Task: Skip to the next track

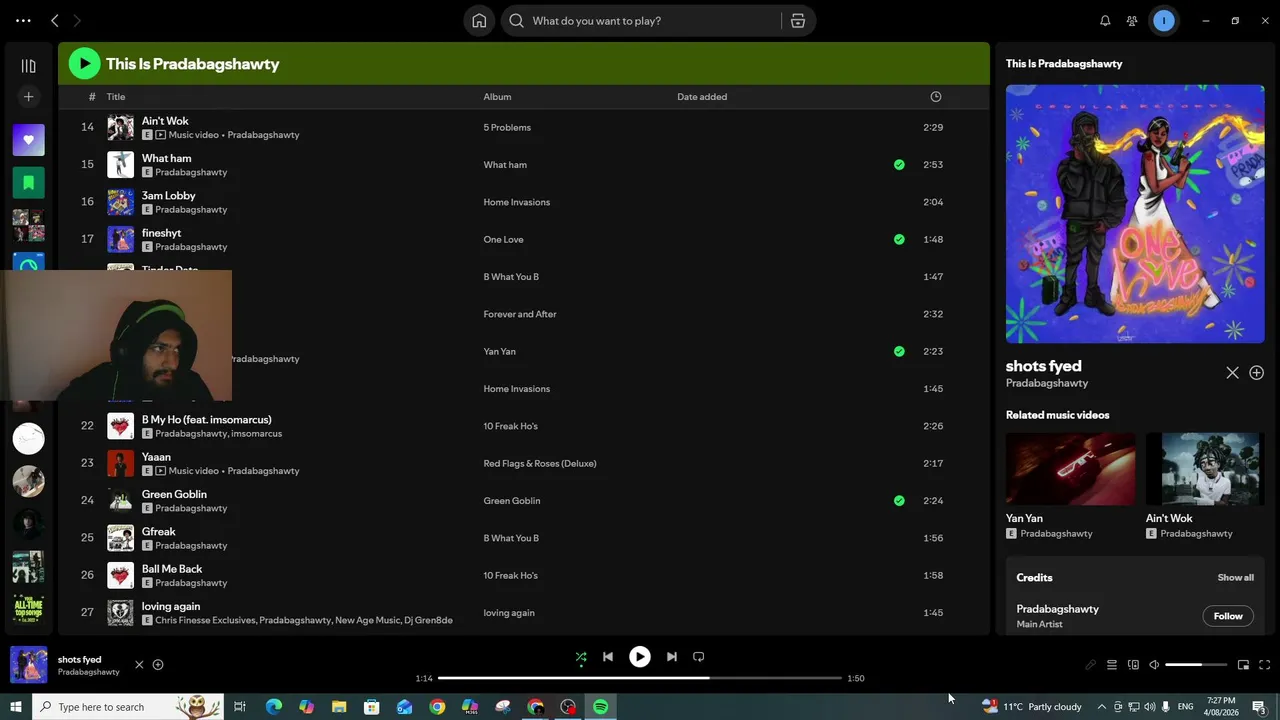Action: pyautogui.click(x=672, y=657)
